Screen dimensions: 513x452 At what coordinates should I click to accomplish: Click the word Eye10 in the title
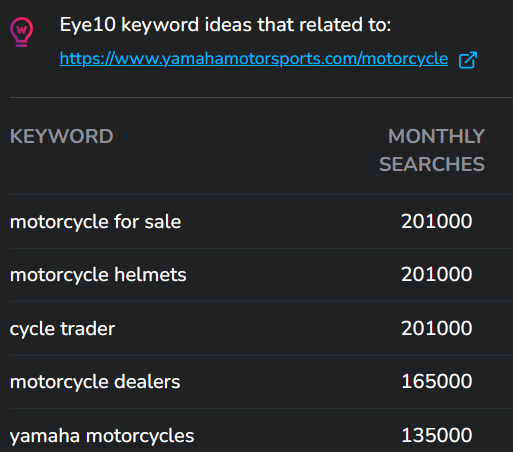click(x=88, y=25)
